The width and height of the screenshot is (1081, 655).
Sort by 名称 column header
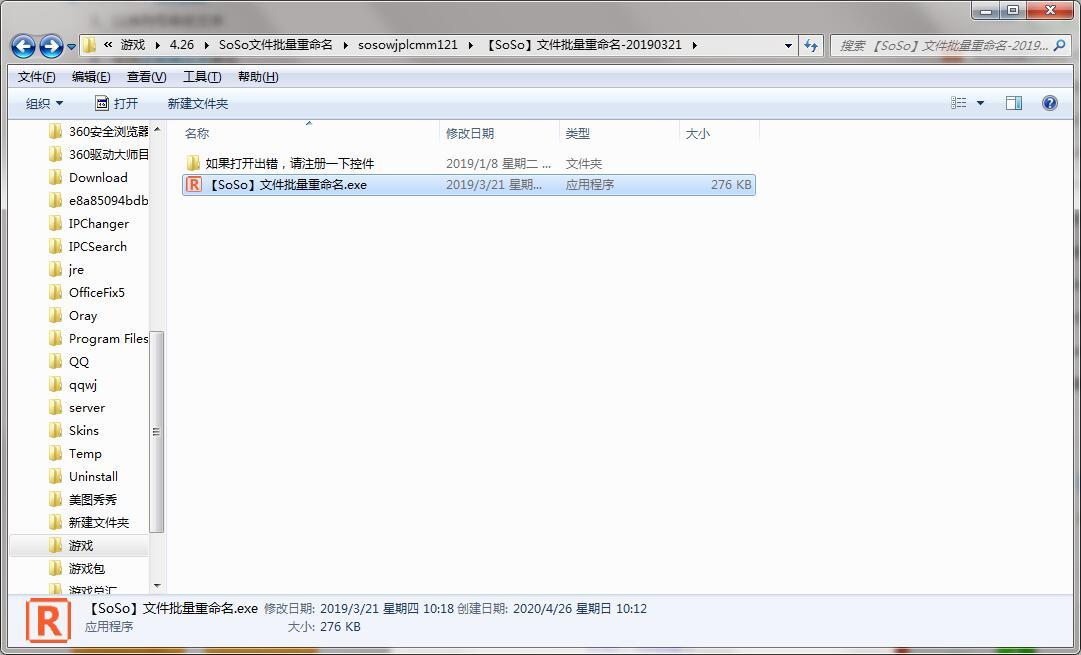(x=197, y=133)
